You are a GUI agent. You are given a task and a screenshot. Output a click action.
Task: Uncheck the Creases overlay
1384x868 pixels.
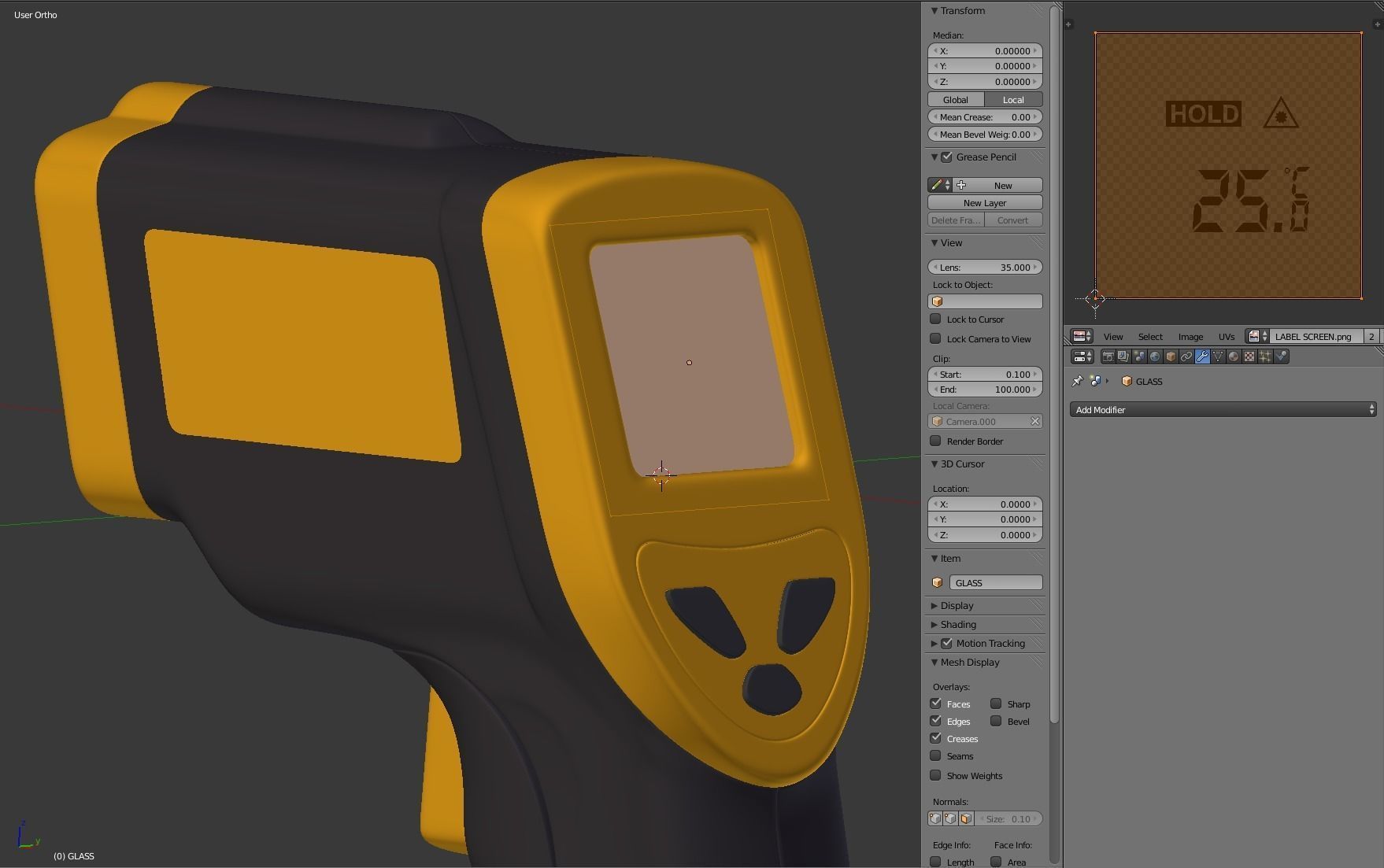[935, 738]
